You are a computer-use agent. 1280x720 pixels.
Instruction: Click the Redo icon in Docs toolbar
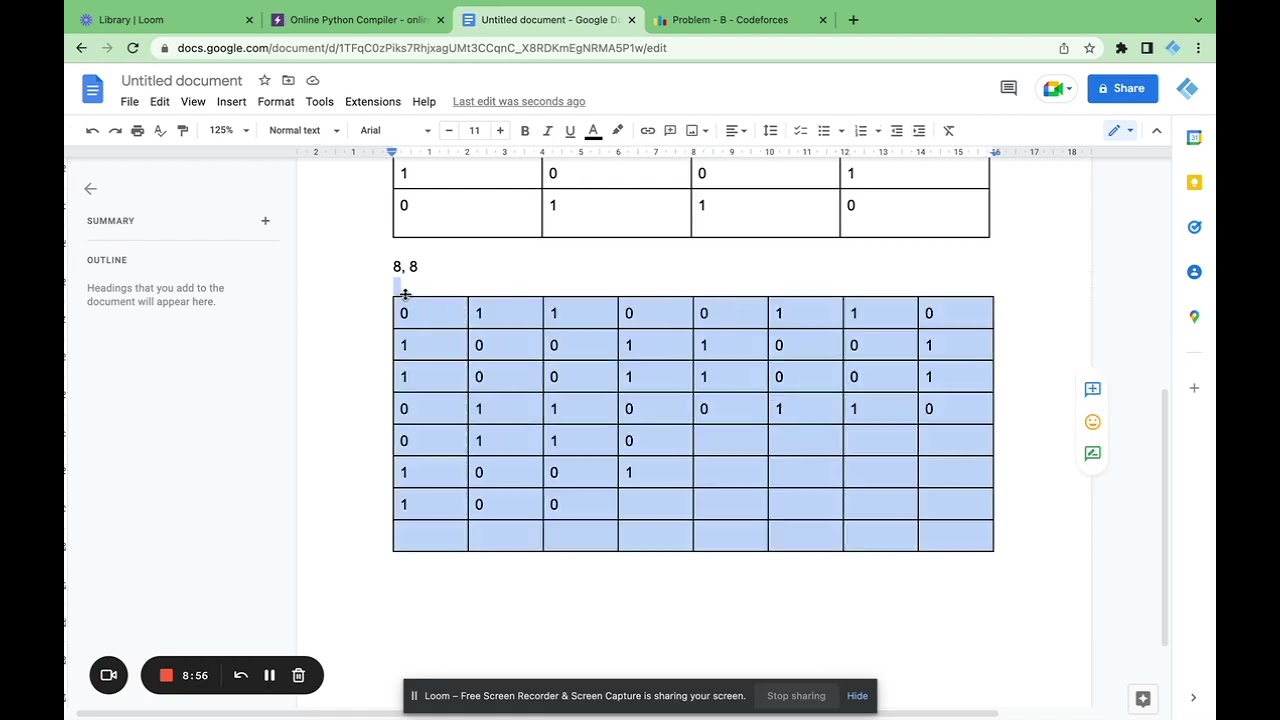coord(115,131)
